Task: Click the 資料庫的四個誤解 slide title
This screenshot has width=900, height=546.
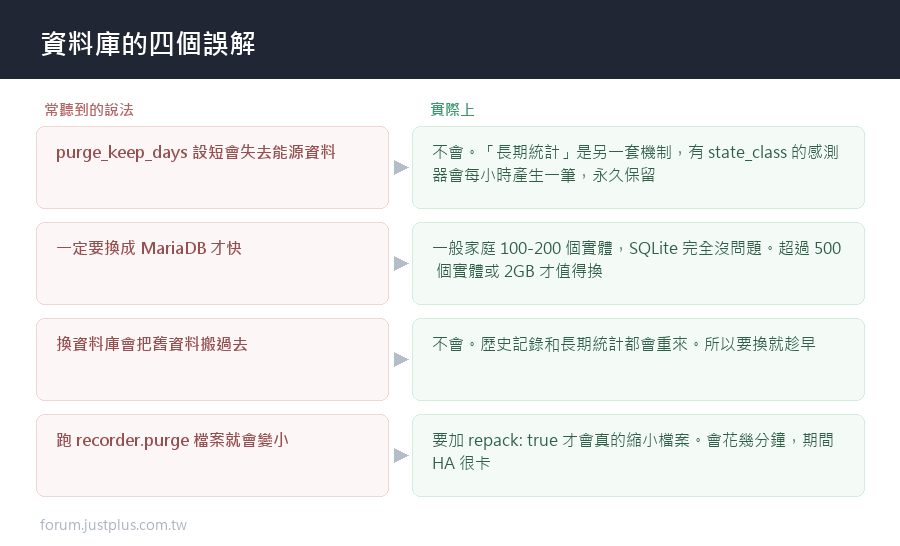Action: coord(148,44)
